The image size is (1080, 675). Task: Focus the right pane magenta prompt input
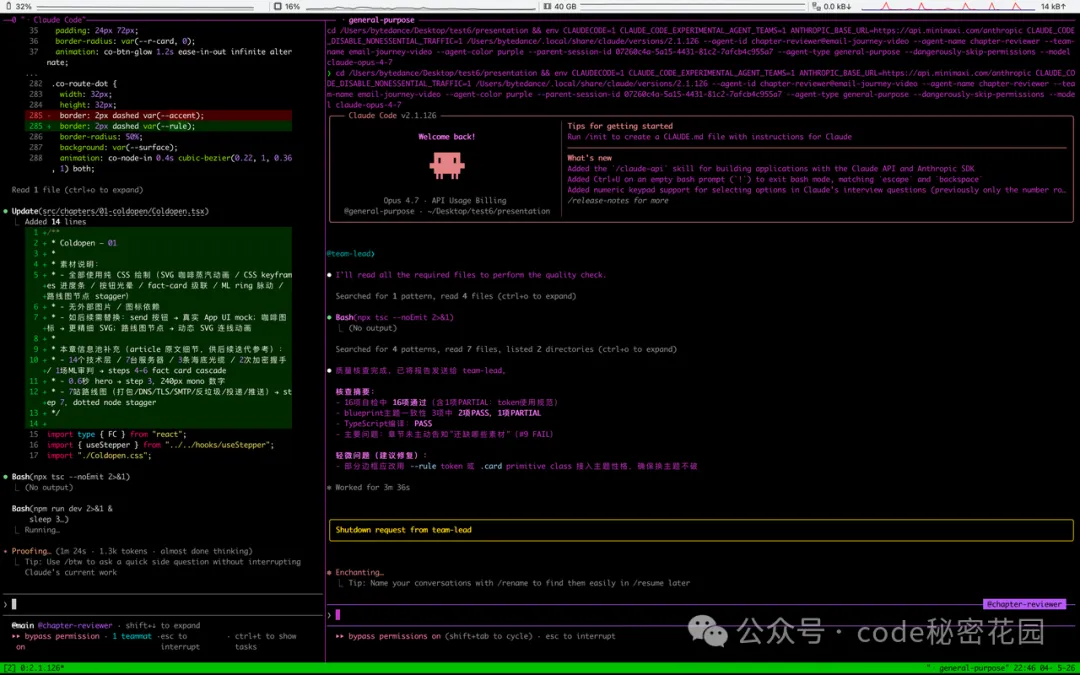pos(701,614)
